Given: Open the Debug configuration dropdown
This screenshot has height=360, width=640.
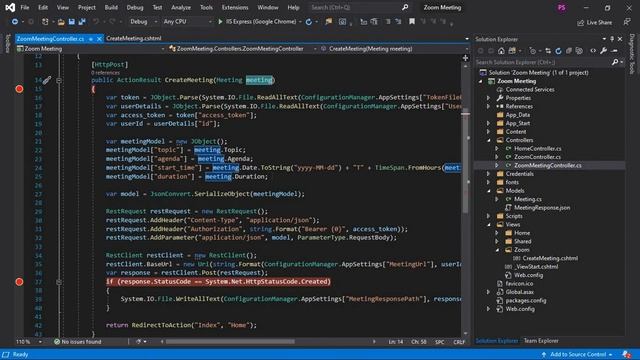Looking at the screenshot, I should [x=143, y=22].
